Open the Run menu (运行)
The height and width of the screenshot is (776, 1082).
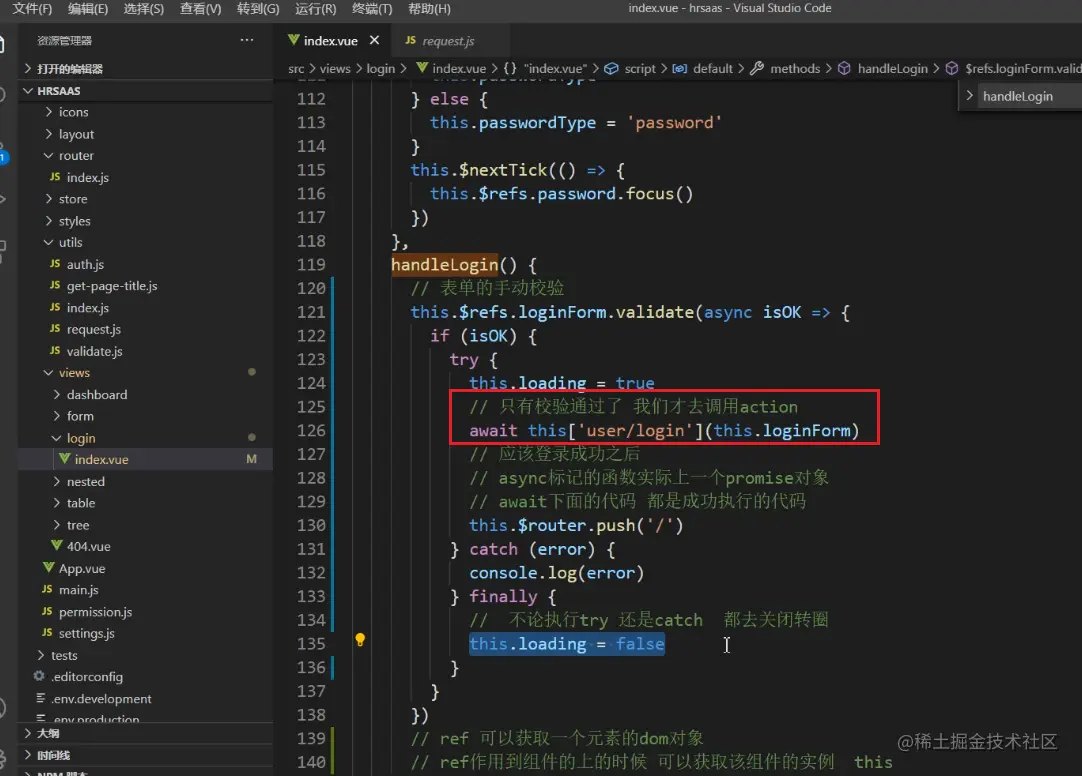(315, 9)
